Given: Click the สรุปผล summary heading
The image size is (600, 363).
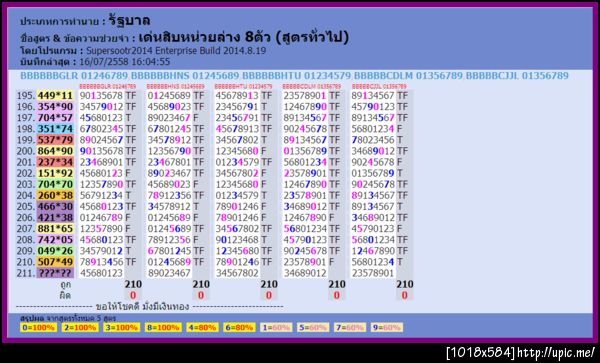Looking at the screenshot, I should point(32,318).
